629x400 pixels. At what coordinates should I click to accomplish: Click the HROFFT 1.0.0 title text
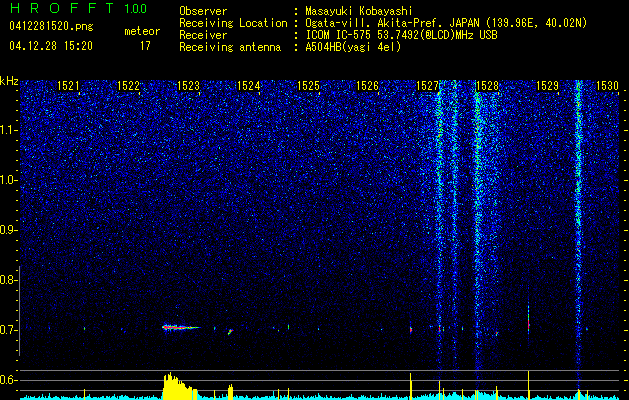(79, 8)
